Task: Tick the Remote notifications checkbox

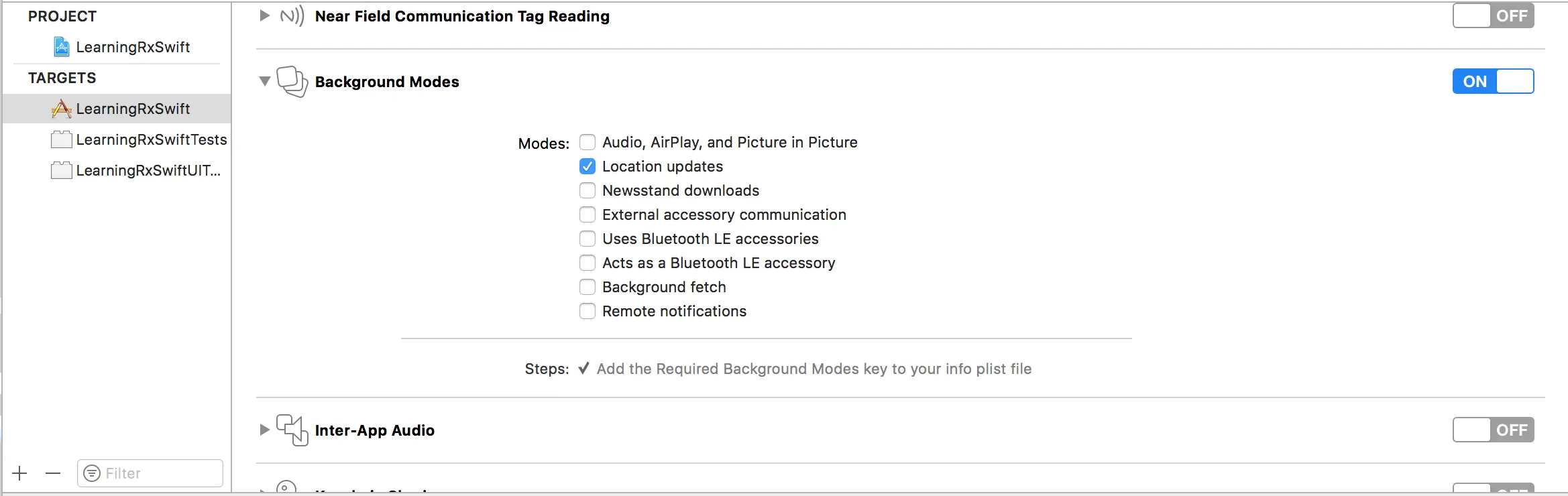Action: tap(587, 311)
